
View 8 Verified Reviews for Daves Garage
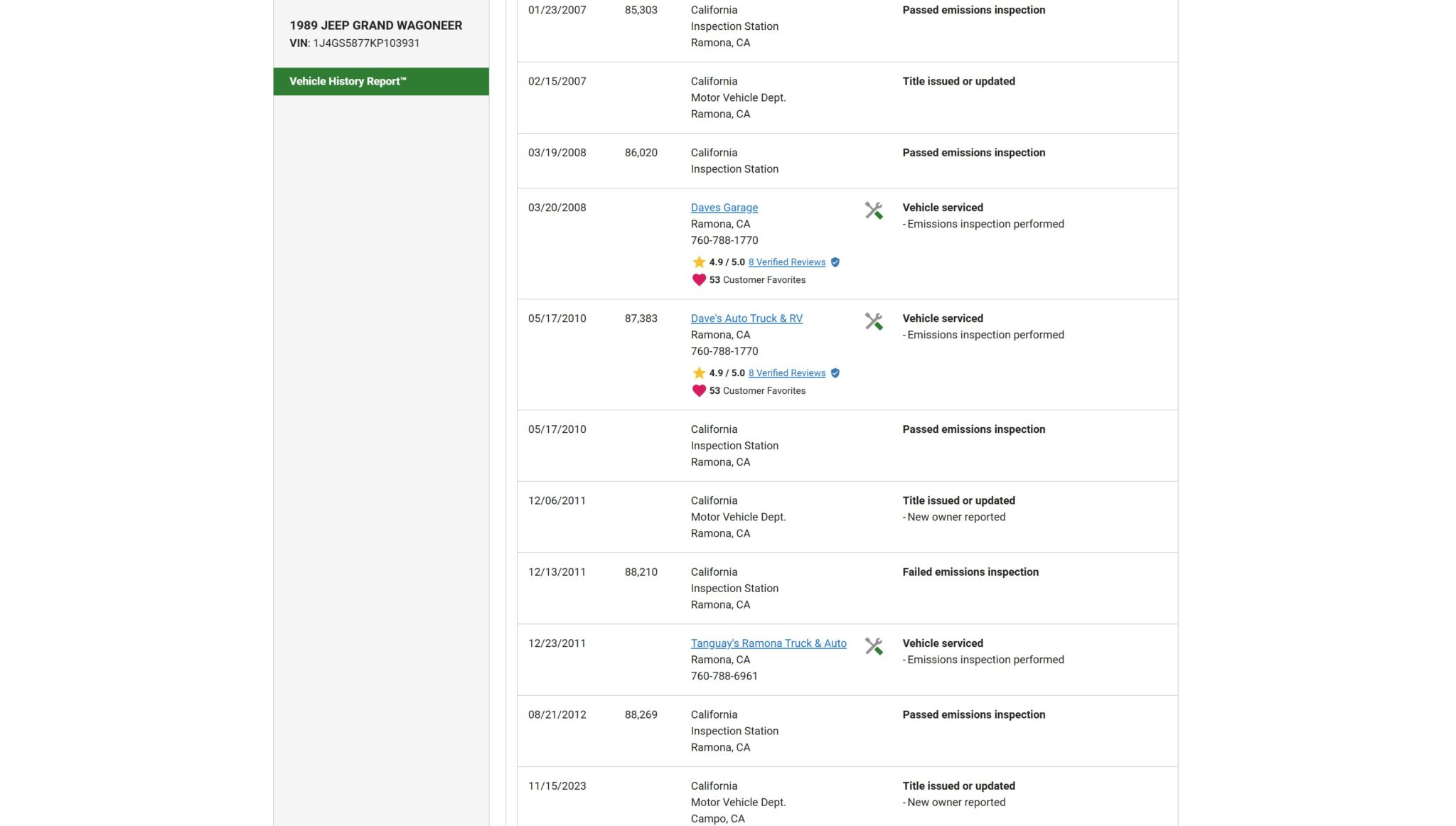[786, 262]
